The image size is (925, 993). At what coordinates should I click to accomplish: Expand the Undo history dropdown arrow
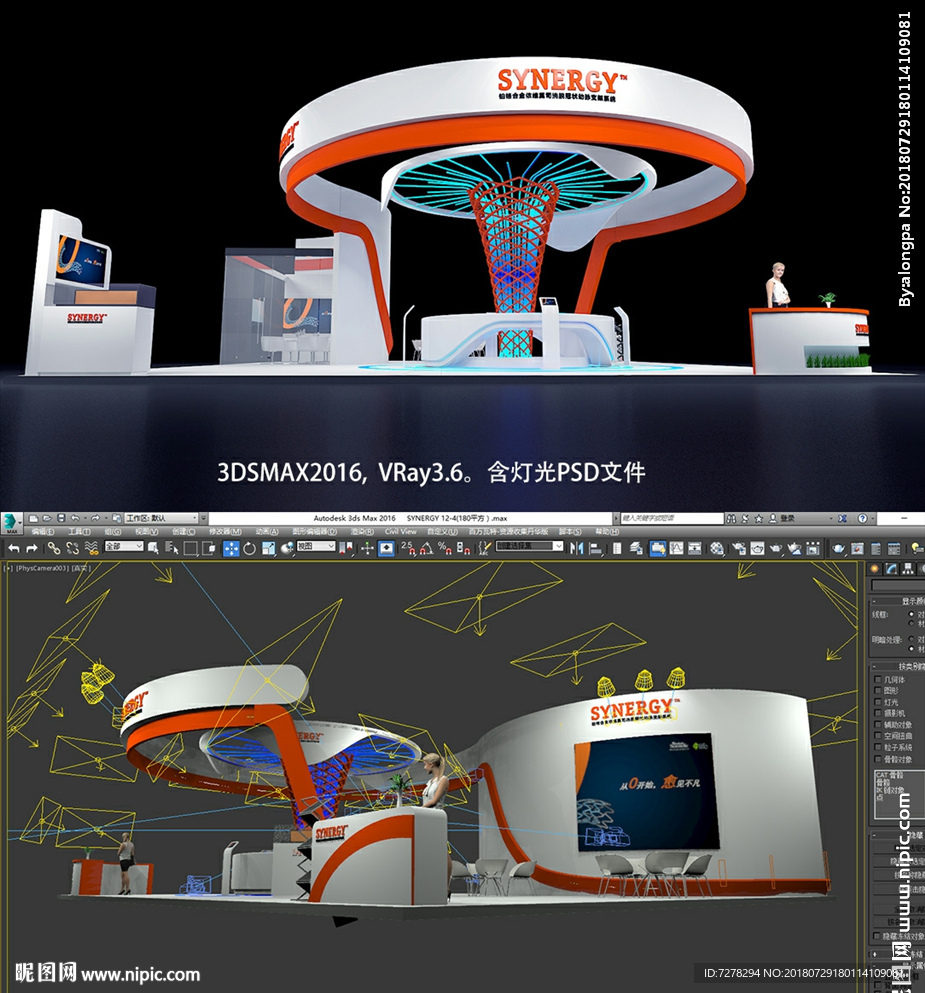pyautogui.click(x=85, y=518)
